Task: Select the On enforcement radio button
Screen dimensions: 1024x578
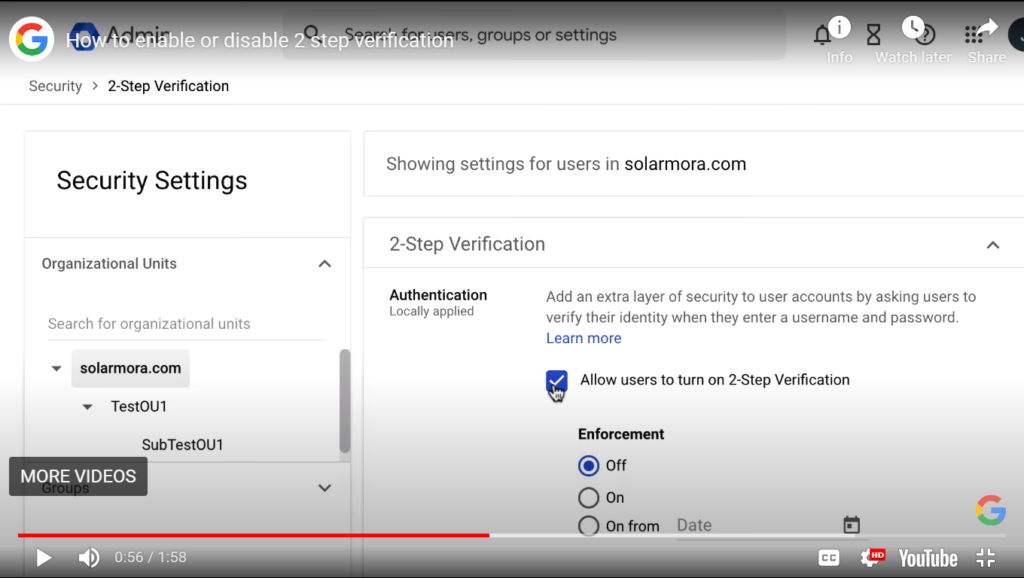Action: (x=589, y=497)
